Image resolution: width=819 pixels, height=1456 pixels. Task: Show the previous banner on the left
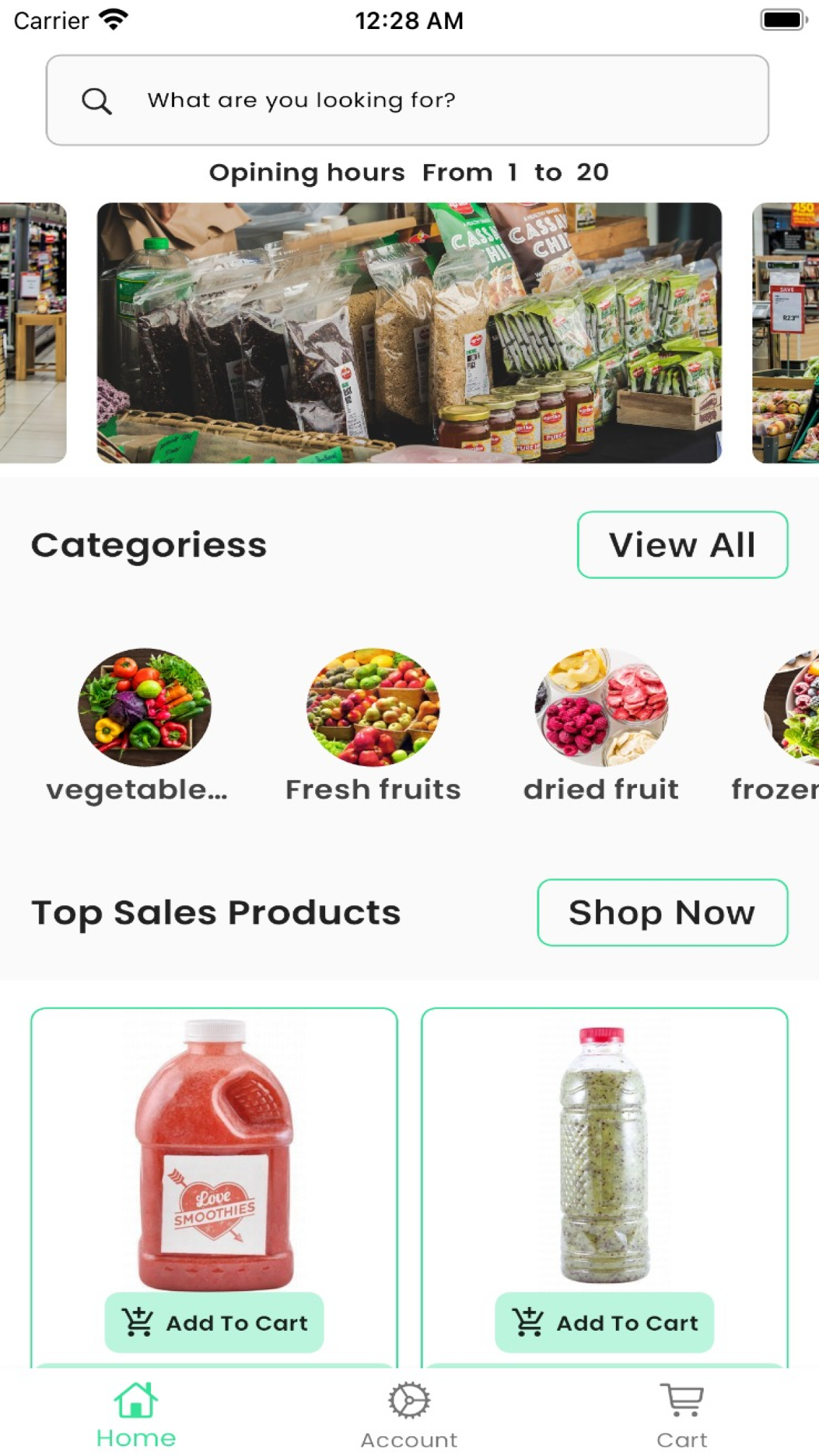click(x=33, y=333)
